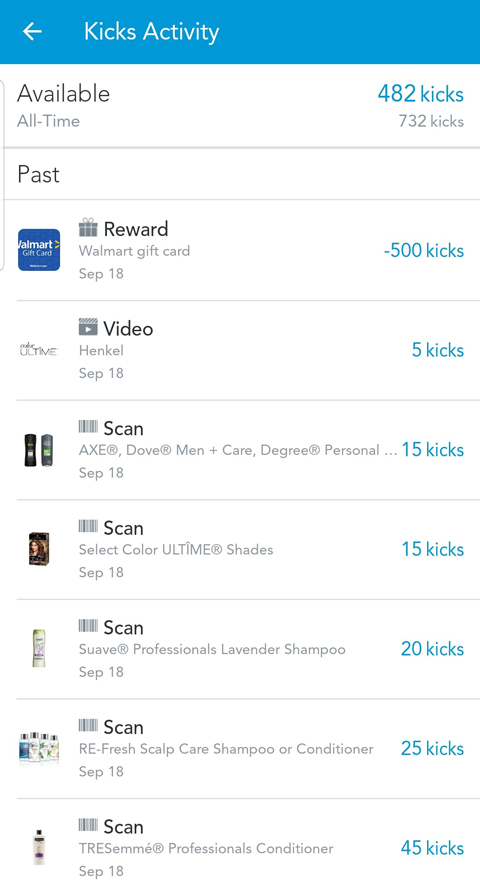This screenshot has width=480, height=891.
Task: Select the hair color box thumbnail
Action: (39, 549)
